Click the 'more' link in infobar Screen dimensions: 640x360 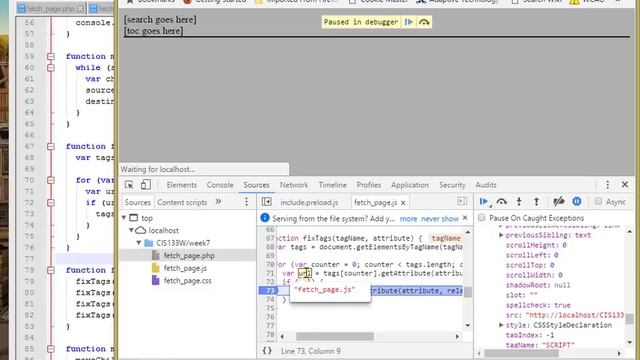coord(408,219)
